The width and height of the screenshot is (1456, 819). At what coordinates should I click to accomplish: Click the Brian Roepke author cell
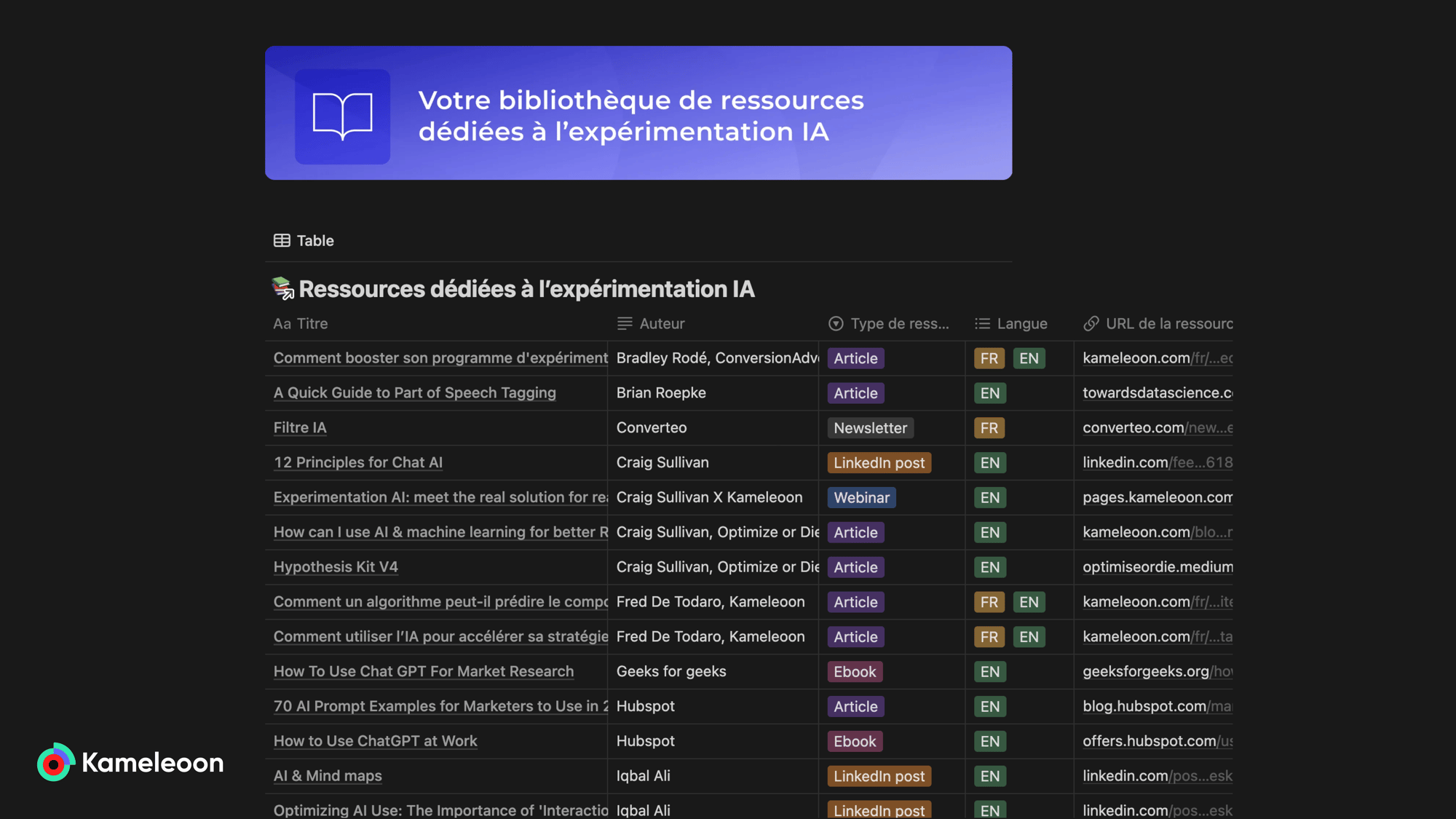click(713, 392)
